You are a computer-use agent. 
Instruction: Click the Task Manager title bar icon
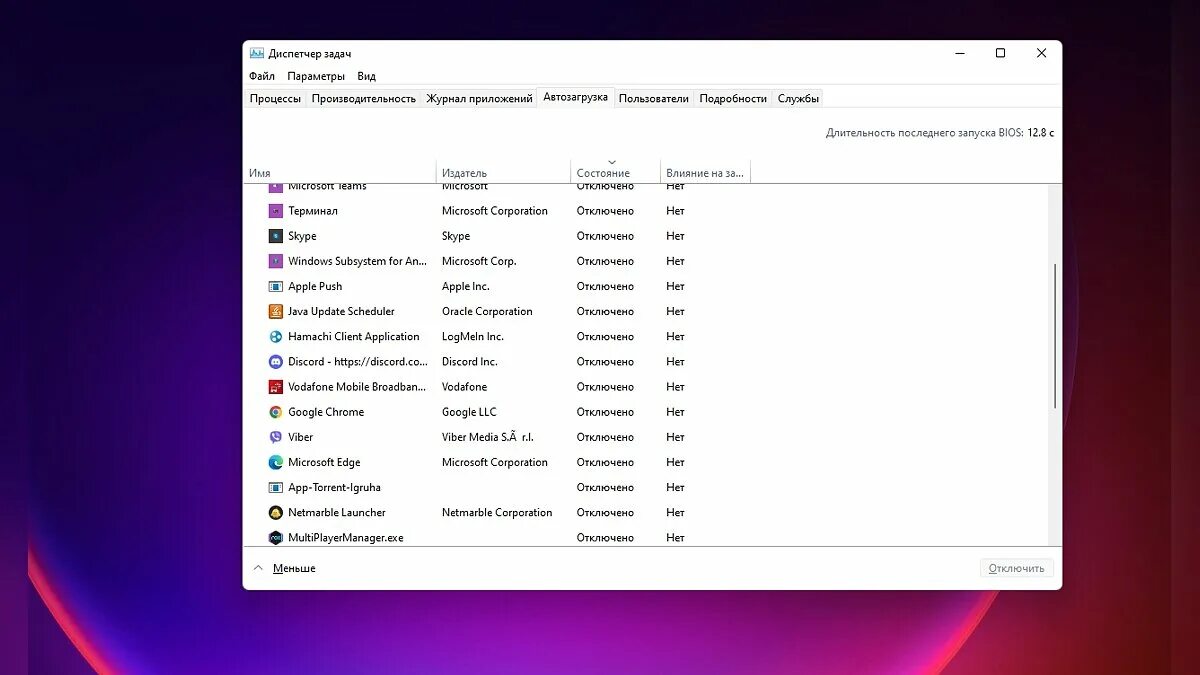click(257, 53)
